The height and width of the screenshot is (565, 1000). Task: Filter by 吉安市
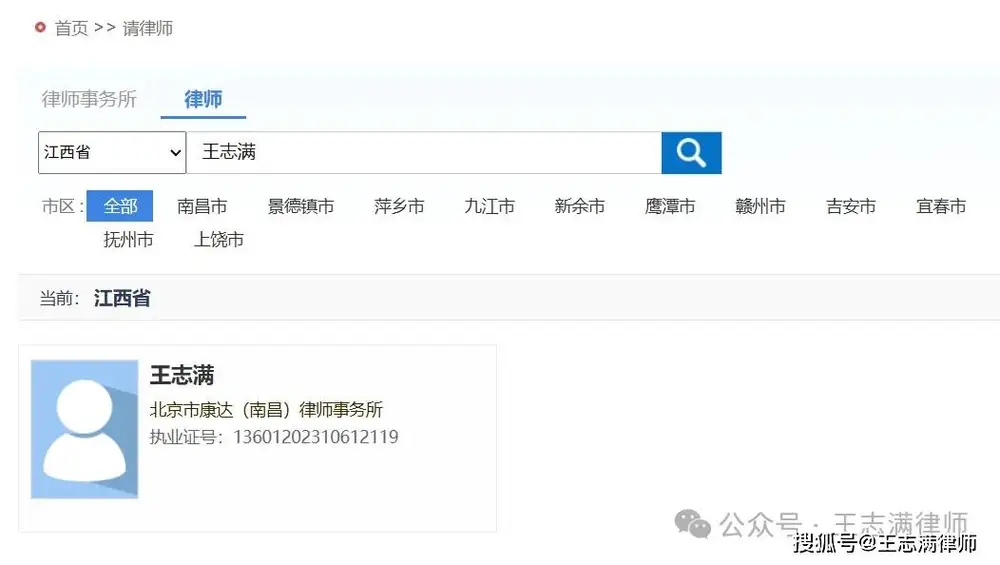851,206
